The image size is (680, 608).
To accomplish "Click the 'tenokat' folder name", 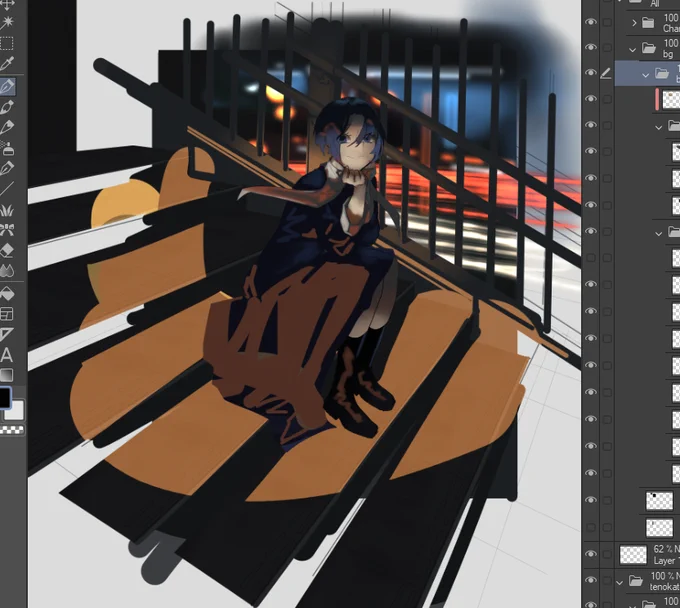I will tap(664, 587).
